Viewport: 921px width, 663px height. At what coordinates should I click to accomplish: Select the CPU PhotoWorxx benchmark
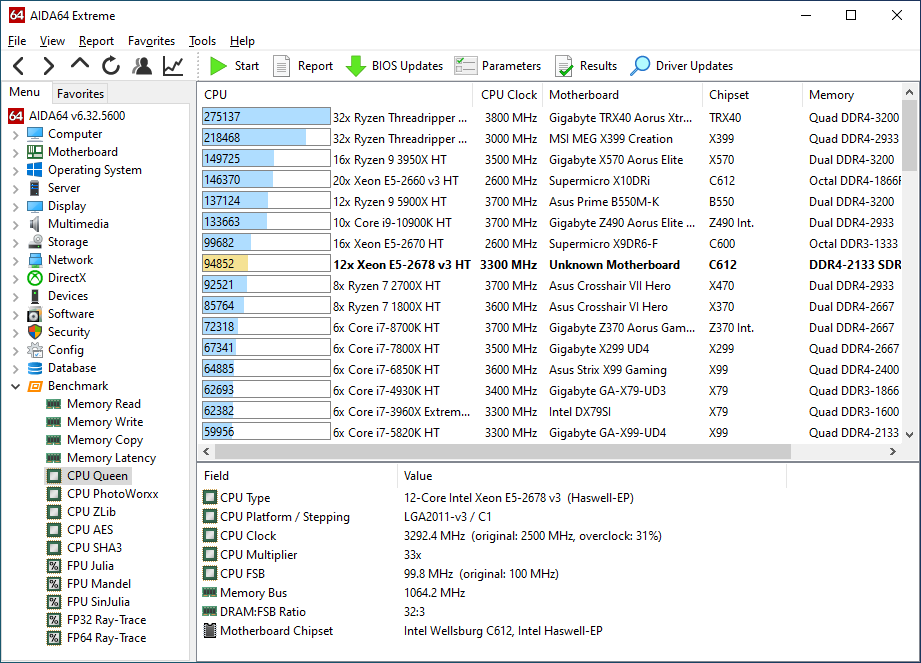(x=112, y=494)
